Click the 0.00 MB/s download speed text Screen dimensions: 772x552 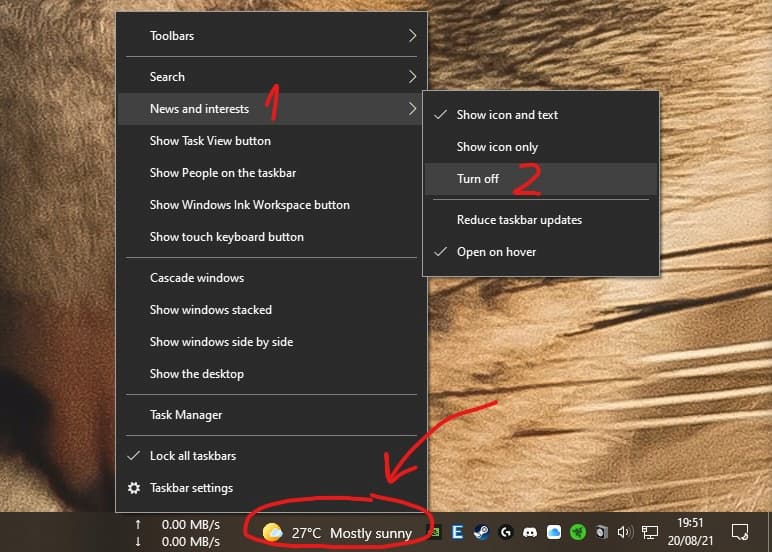[191, 542]
